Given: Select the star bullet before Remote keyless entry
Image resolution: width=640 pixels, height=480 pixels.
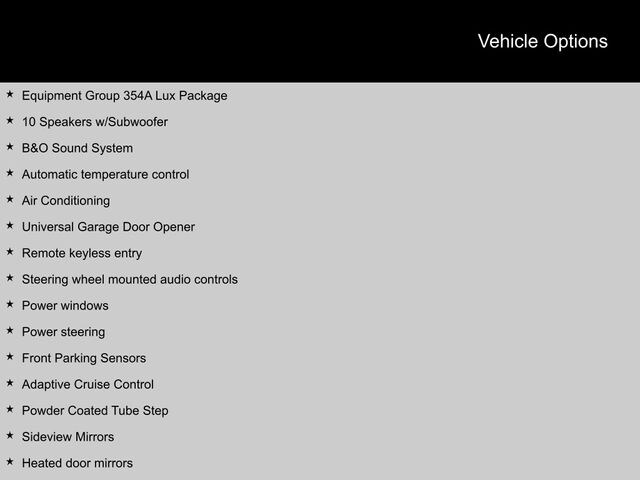Looking at the screenshot, I should pos(9,252).
